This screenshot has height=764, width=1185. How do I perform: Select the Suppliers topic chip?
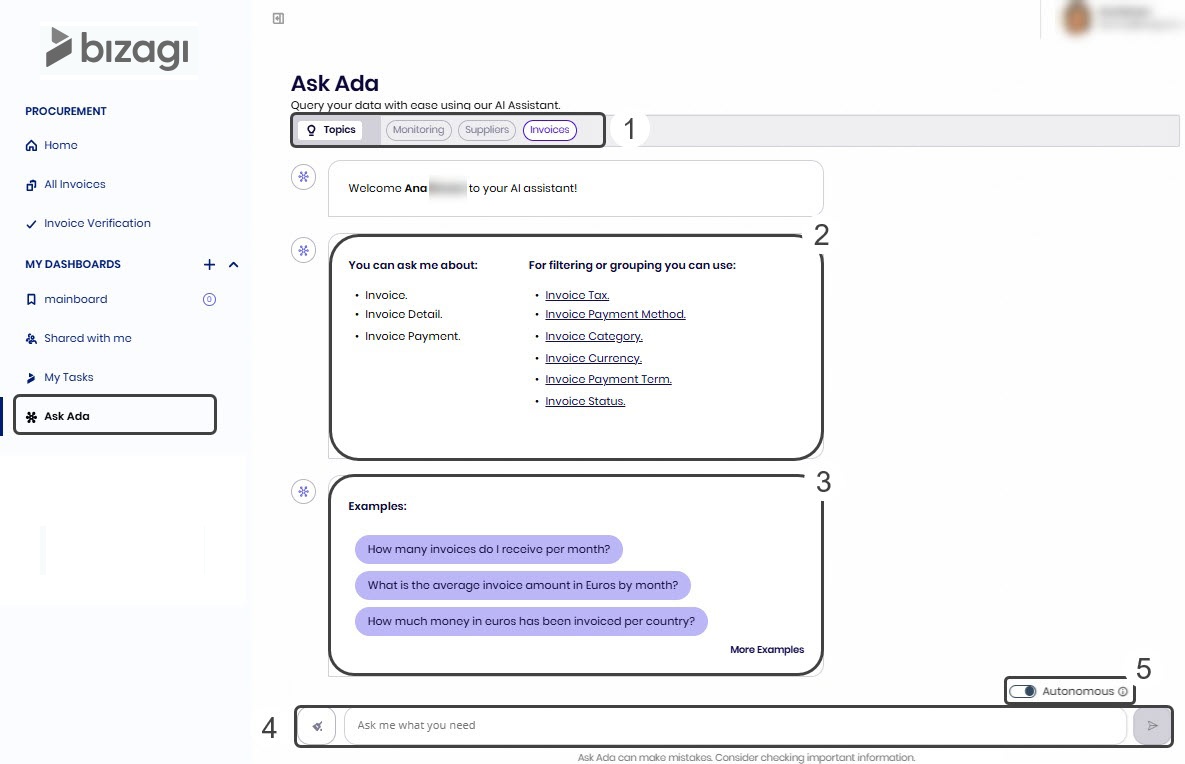click(x=487, y=130)
